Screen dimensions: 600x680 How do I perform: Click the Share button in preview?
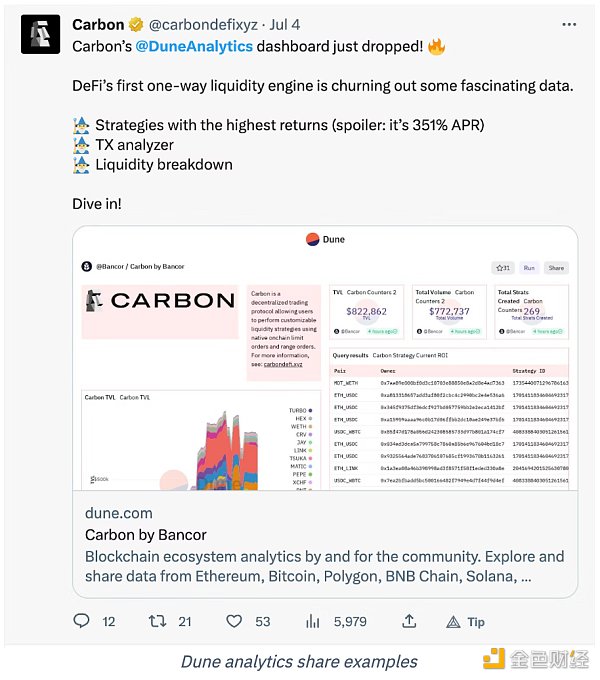[x=556, y=268]
